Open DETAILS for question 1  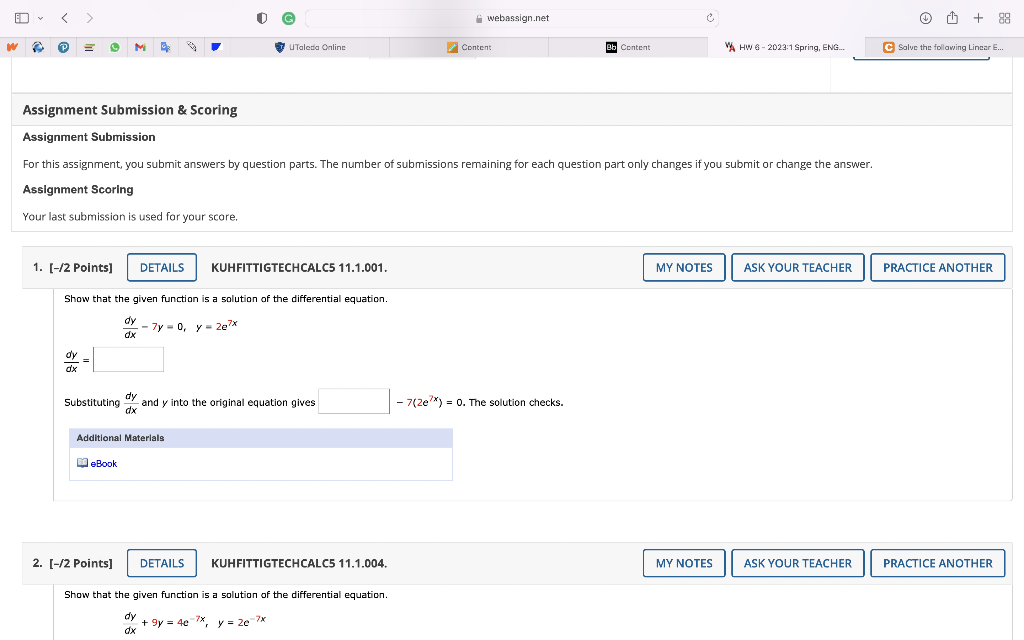click(161, 267)
